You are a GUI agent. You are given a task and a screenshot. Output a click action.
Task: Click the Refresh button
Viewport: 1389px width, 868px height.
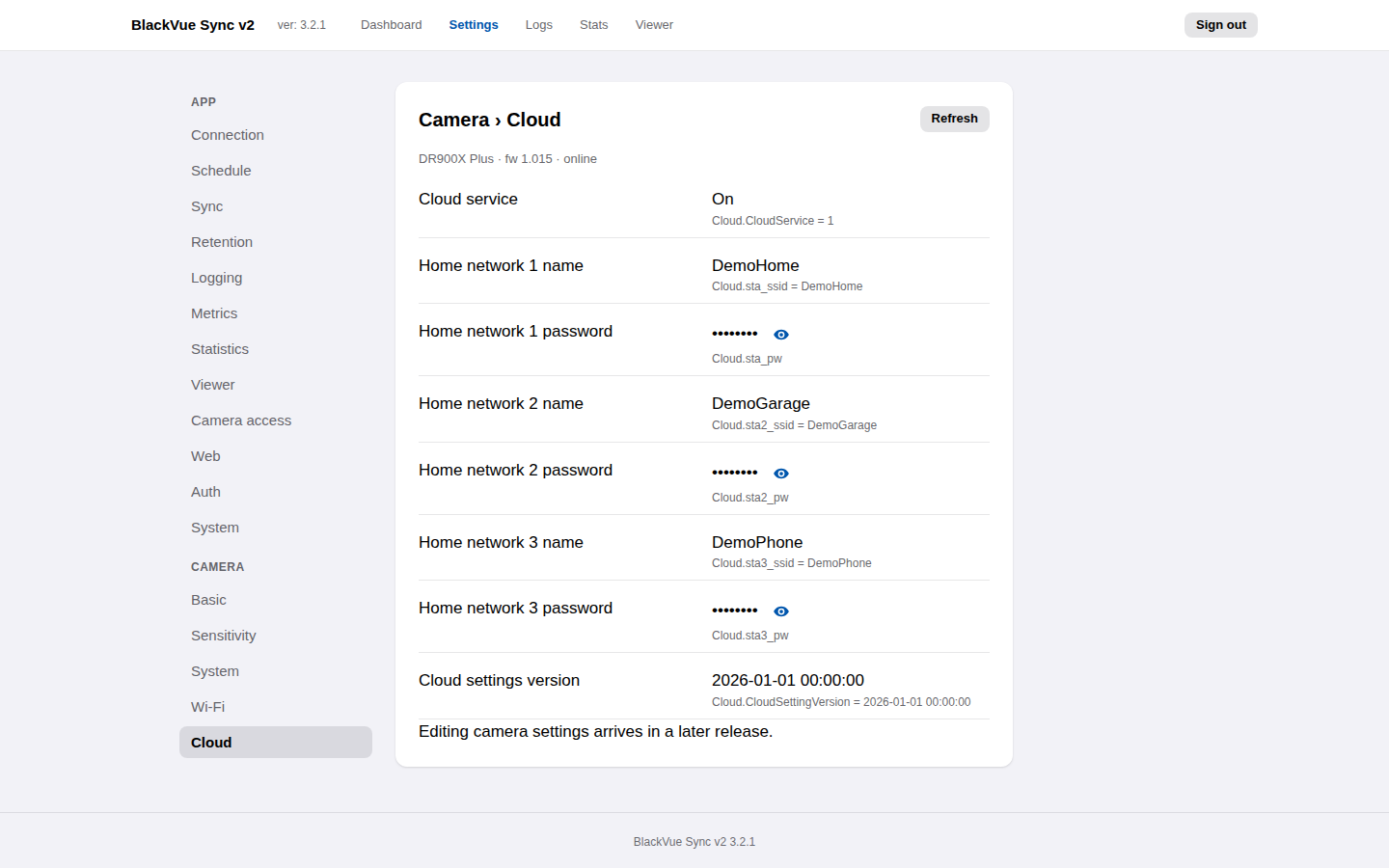coord(954,119)
